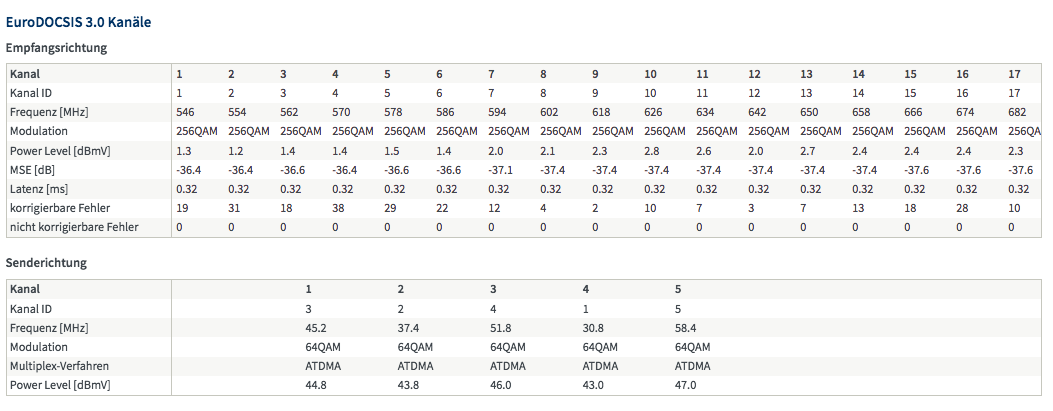
Task: Select the upstream frequency 30.8 value
Action: pyautogui.click(x=595, y=327)
